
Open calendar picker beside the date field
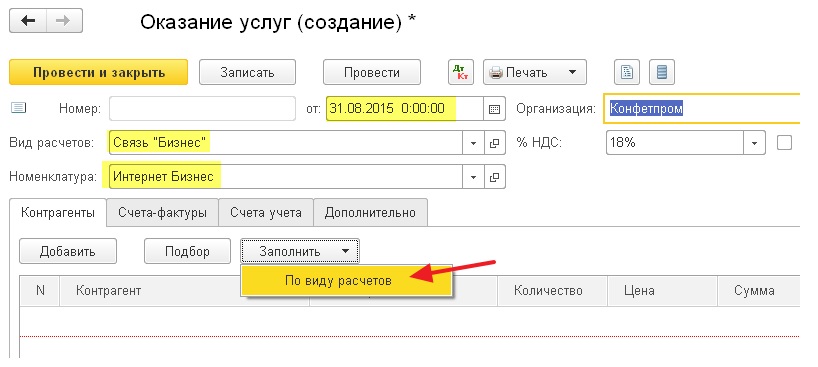point(494,109)
